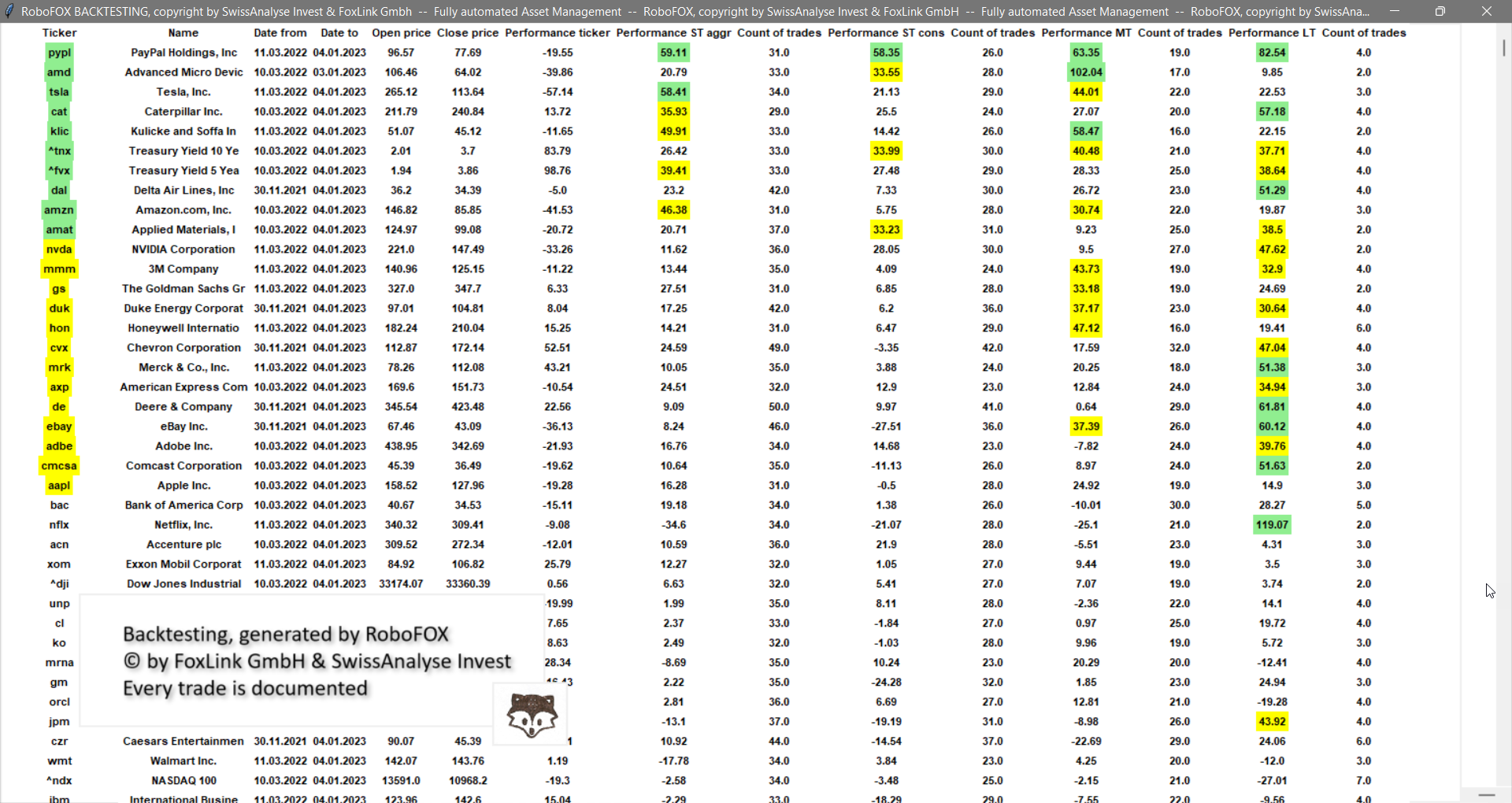Click the horizontal scrollbar at the bottom right

click(1486, 795)
